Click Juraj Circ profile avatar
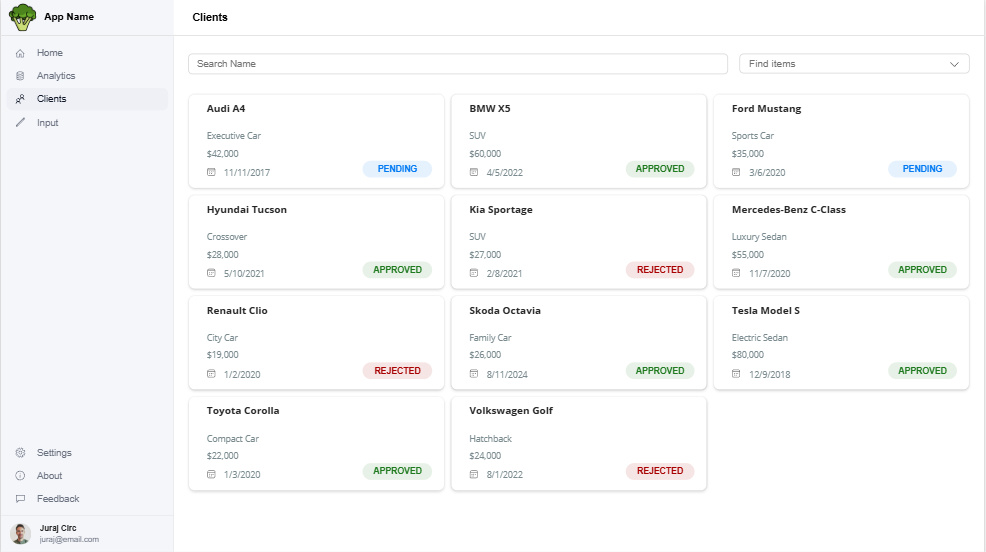The height and width of the screenshot is (552, 986). (x=21, y=533)
